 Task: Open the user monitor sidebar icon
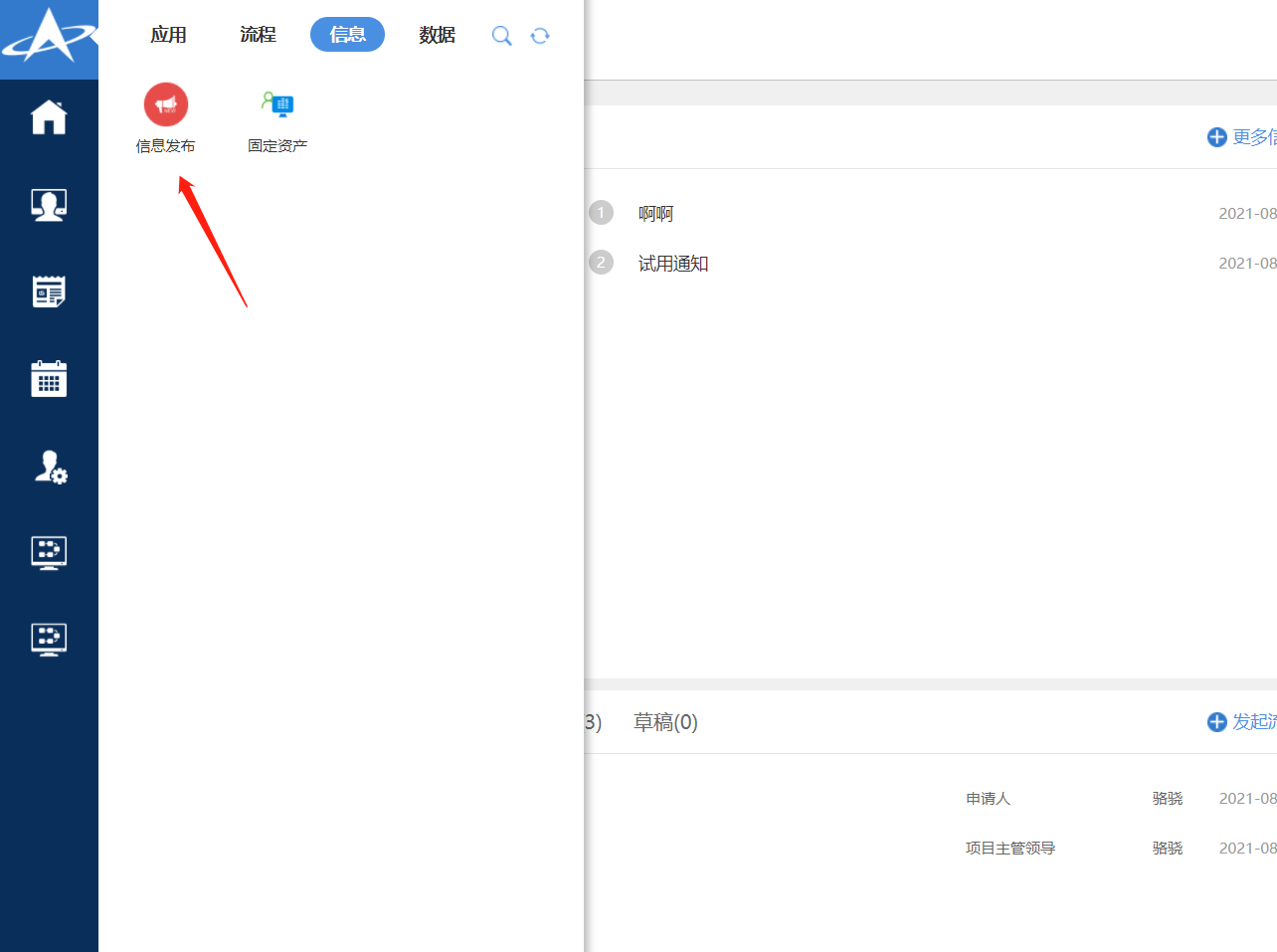click(49, 205)
